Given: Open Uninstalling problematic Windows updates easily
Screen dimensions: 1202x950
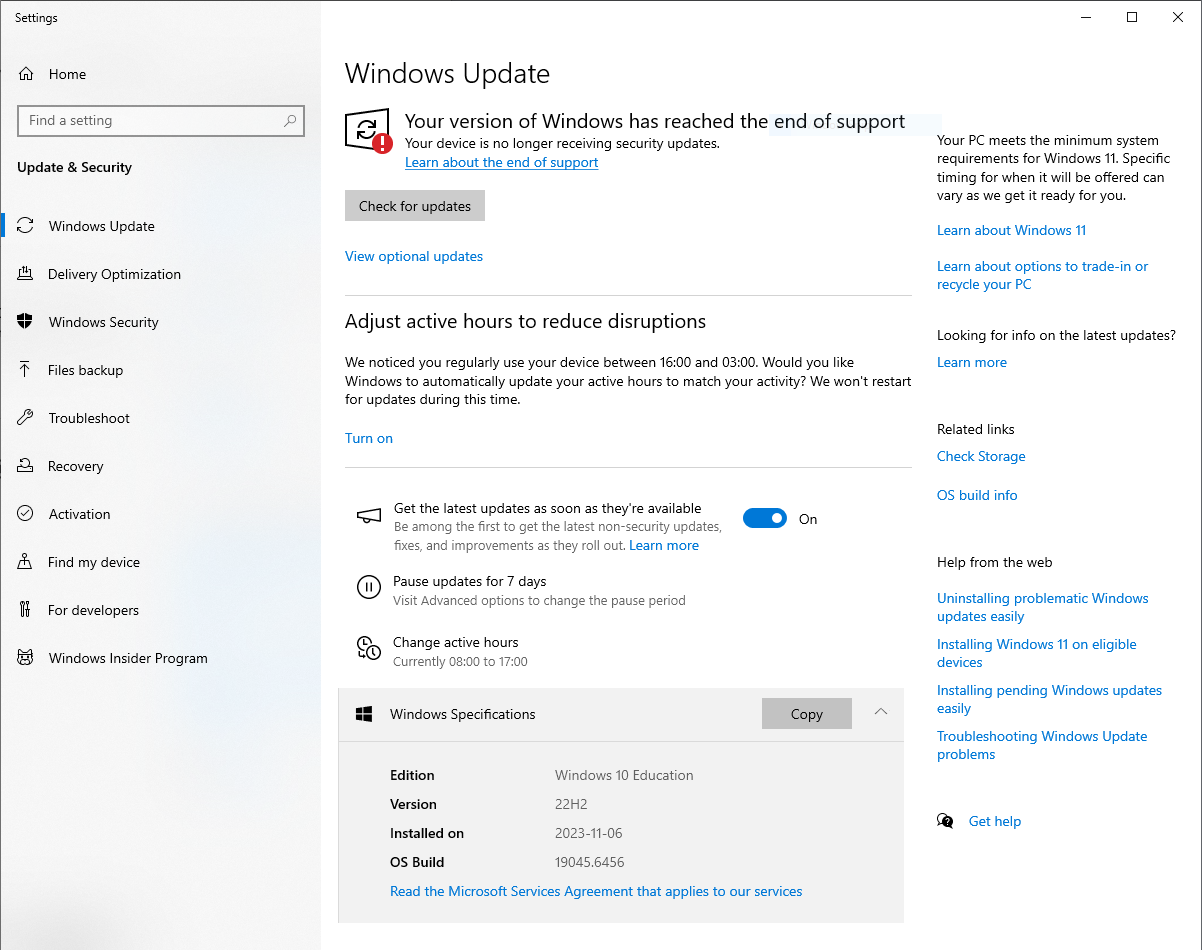Looking at the screenshot, I should click(x=1042, y=607).
